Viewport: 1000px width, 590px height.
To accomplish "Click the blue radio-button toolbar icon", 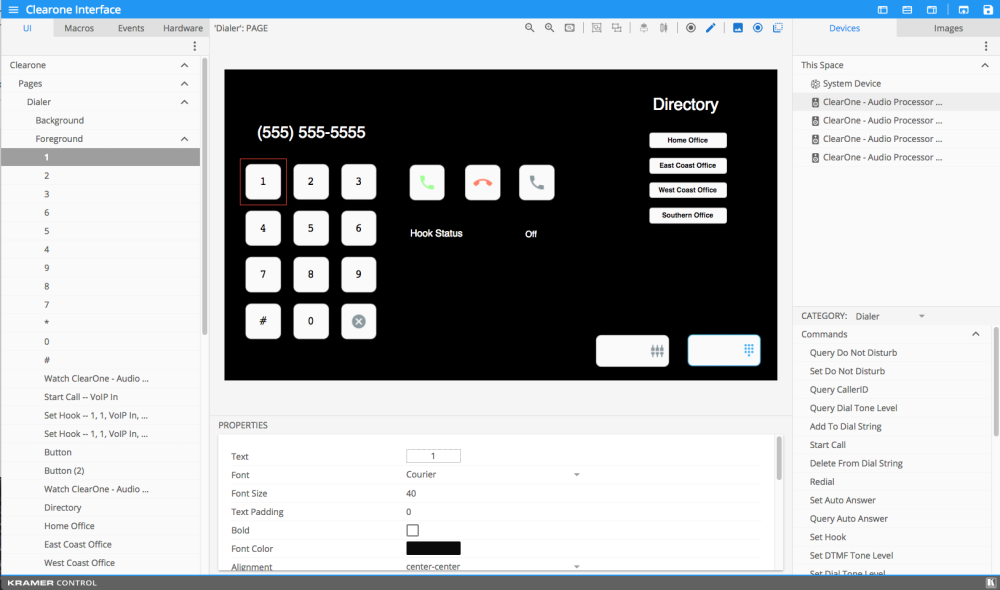I will (758, 28).
